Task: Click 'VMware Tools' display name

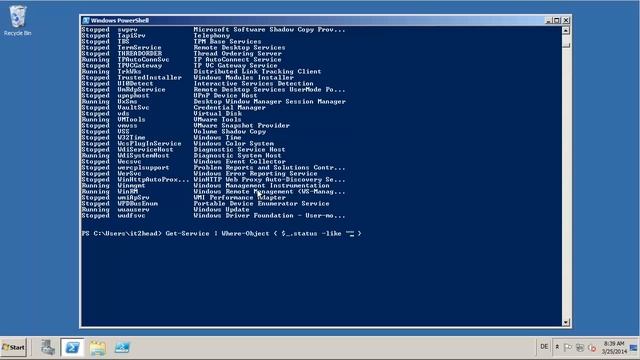Action: 218,119
